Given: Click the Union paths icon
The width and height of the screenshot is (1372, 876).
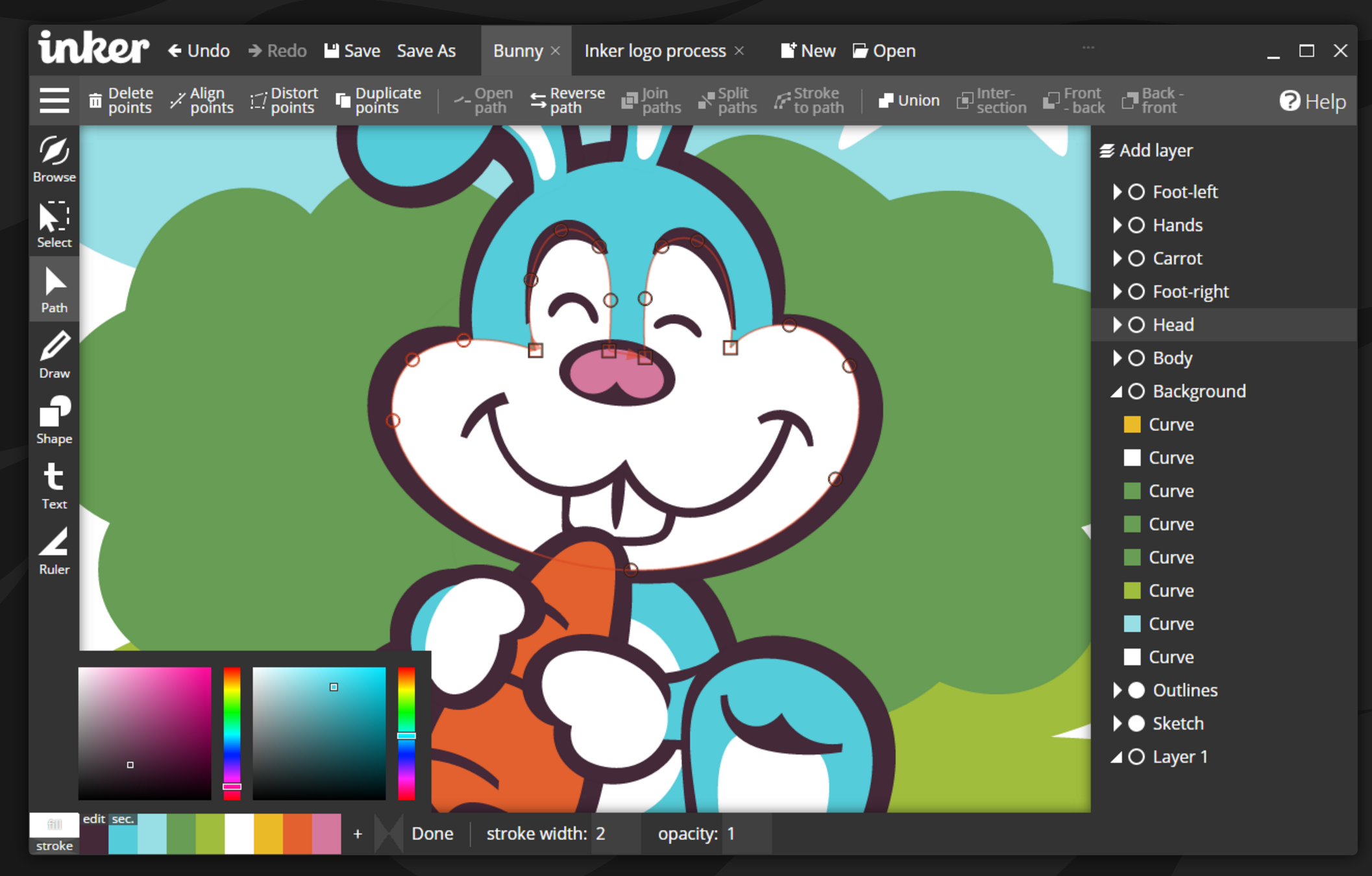Looking at the screenshot, I should click(x=885, y=101).
